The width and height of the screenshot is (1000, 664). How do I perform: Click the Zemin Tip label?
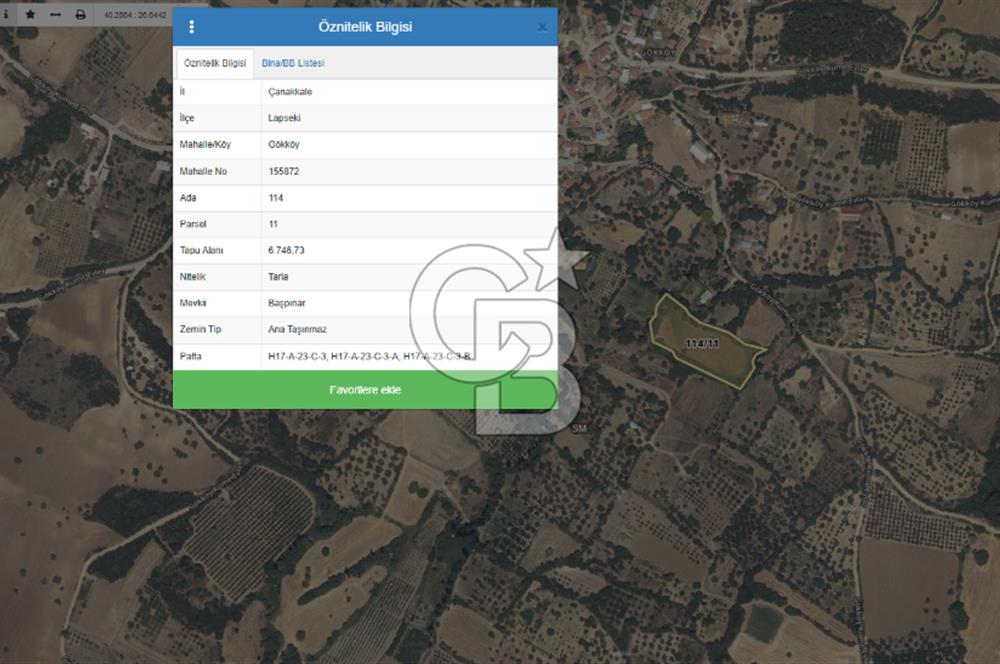[200, 329]
